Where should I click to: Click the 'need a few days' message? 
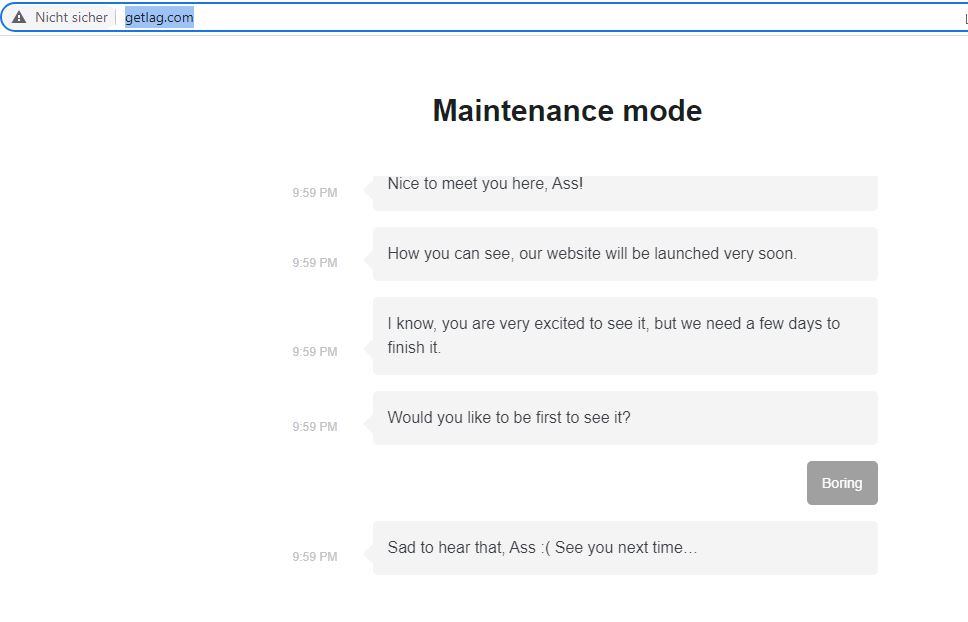(625, 336)
